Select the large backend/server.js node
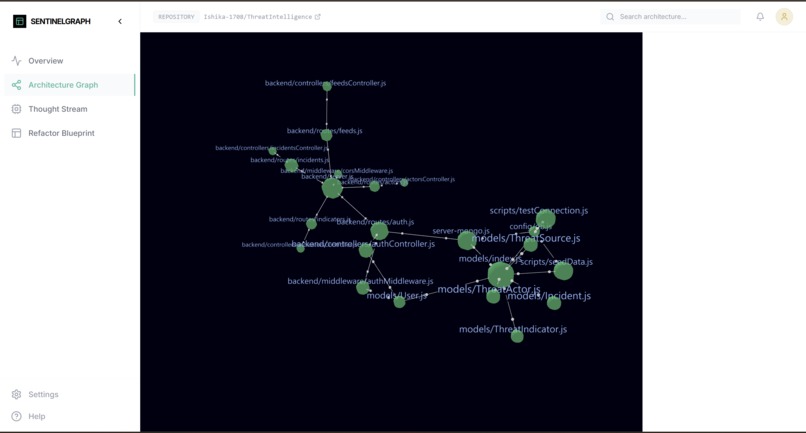The height and width of the screenshot is (433, 806). pyautogui.click(x=332, y=188)
